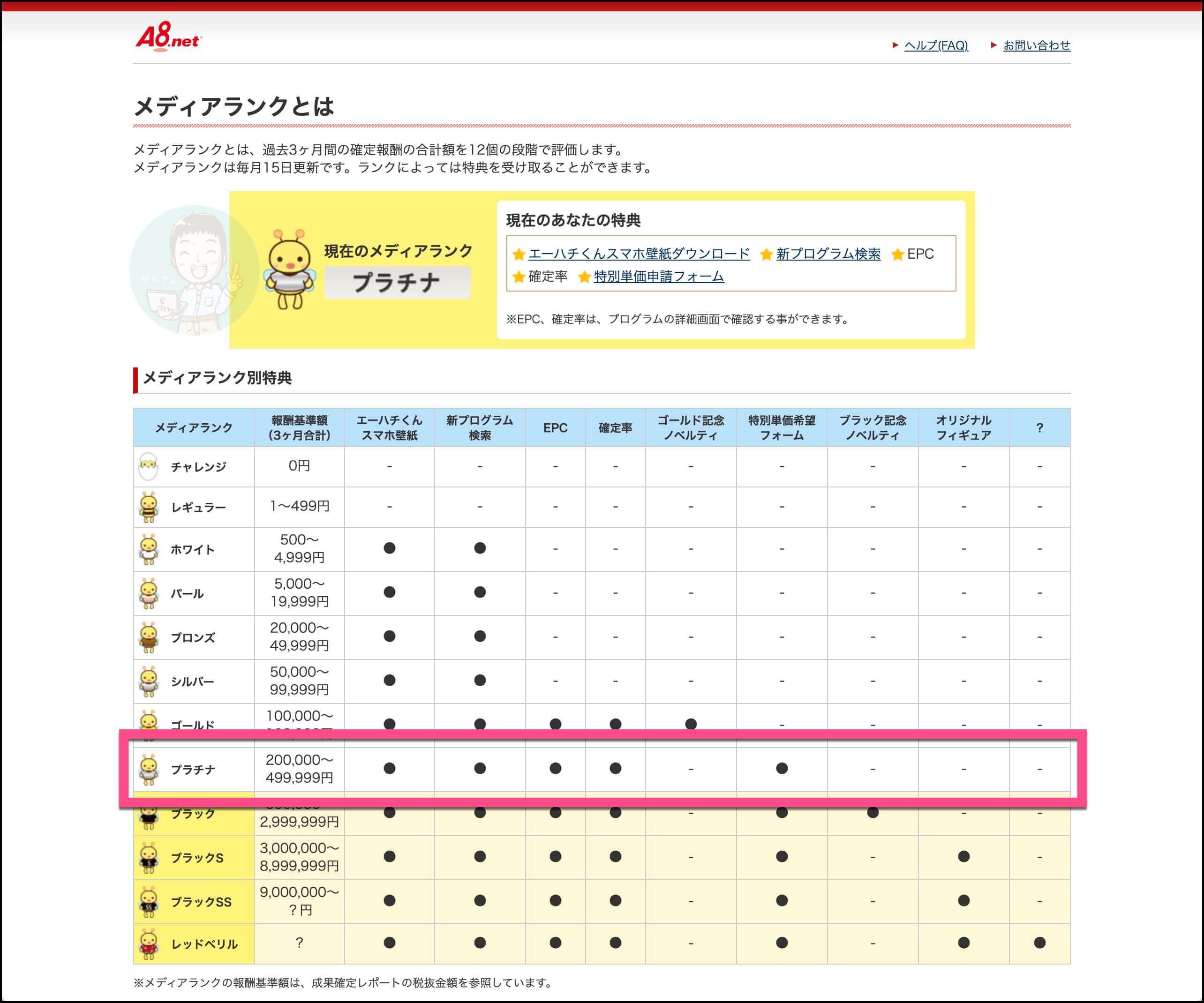Screen dimensions: 1204x1003
Task: Click the ブラックSS bee icon
Action: coord(149,902)
